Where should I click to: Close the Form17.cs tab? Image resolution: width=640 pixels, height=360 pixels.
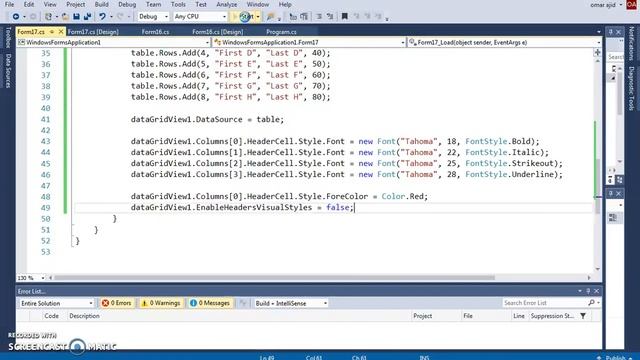(61, 31)
